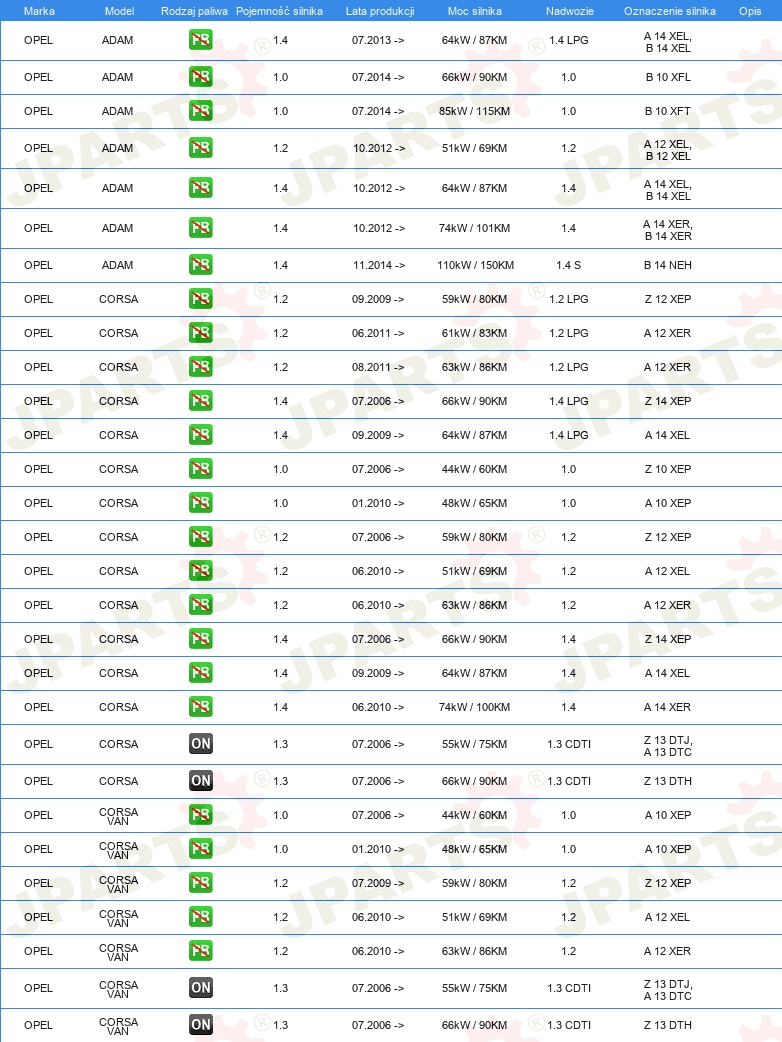Select the ON diesel icon in the CORSA VAN Z 13 DTH row
This screenshot has height=1042, width=782.
coord(201,1025)
